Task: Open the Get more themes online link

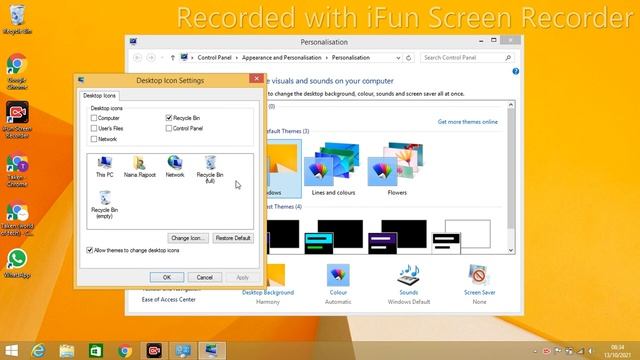Action: click(467, 122)
